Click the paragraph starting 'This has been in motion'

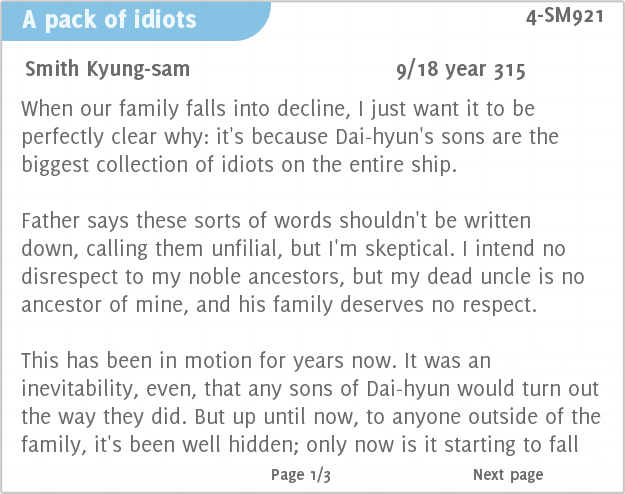pos(311,403)
